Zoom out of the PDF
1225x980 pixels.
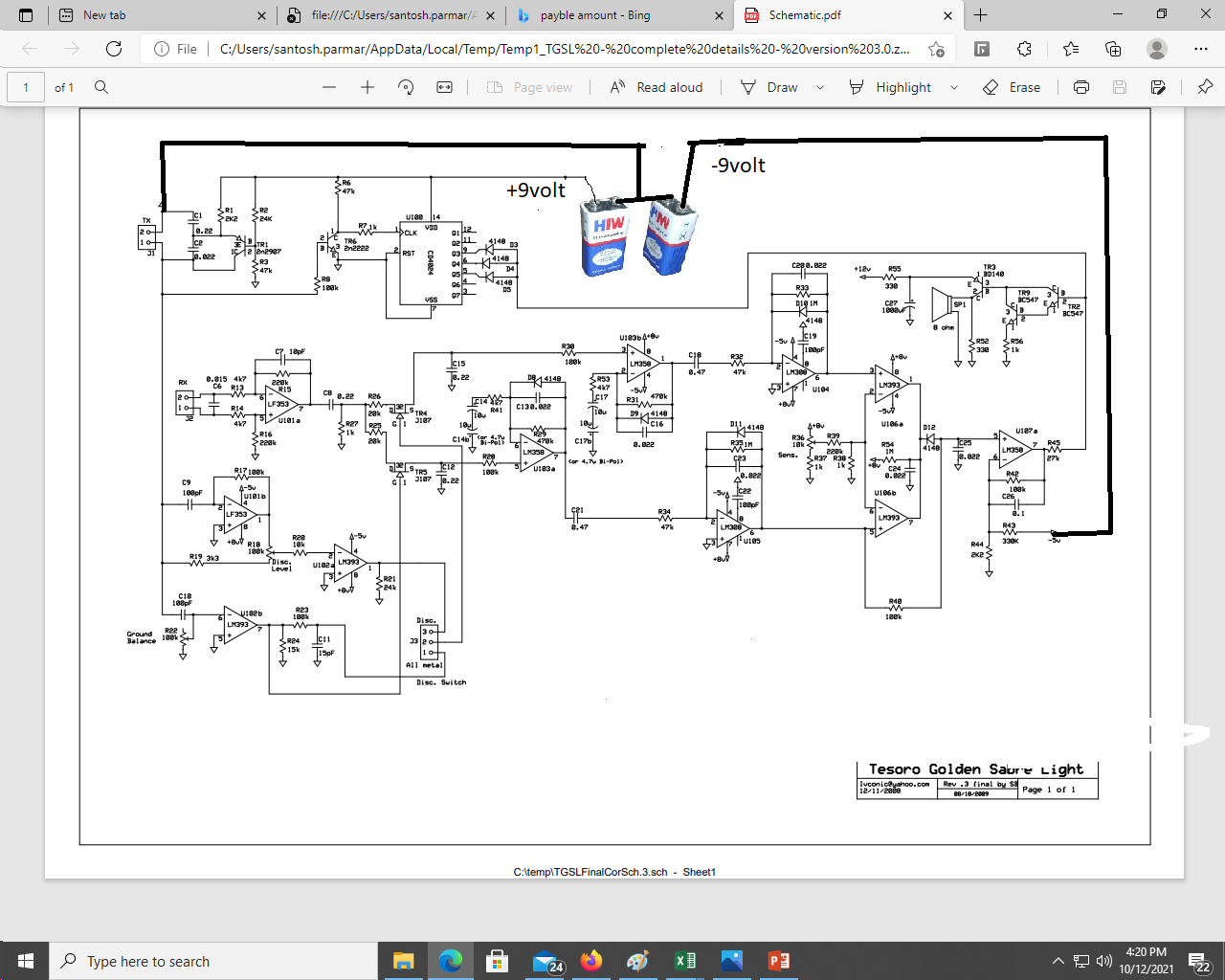329,87
